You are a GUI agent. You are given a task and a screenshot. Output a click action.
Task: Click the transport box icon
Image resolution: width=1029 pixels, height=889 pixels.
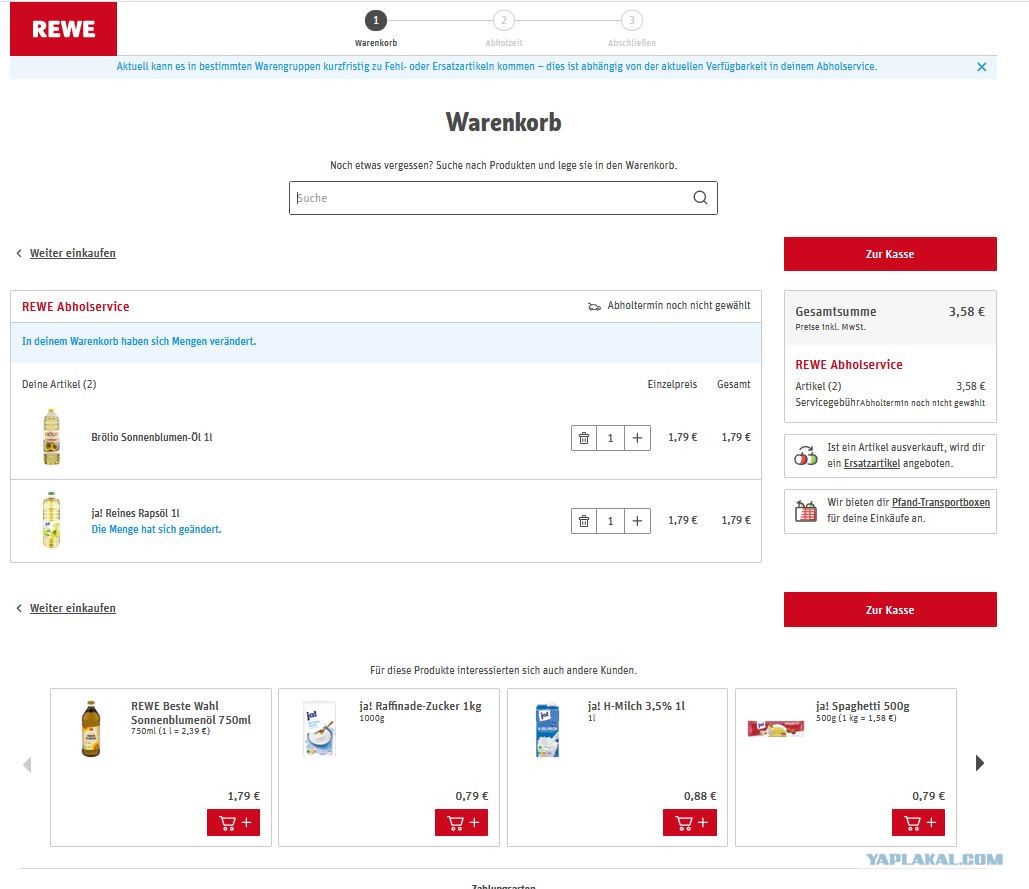(x=806, y=510)
